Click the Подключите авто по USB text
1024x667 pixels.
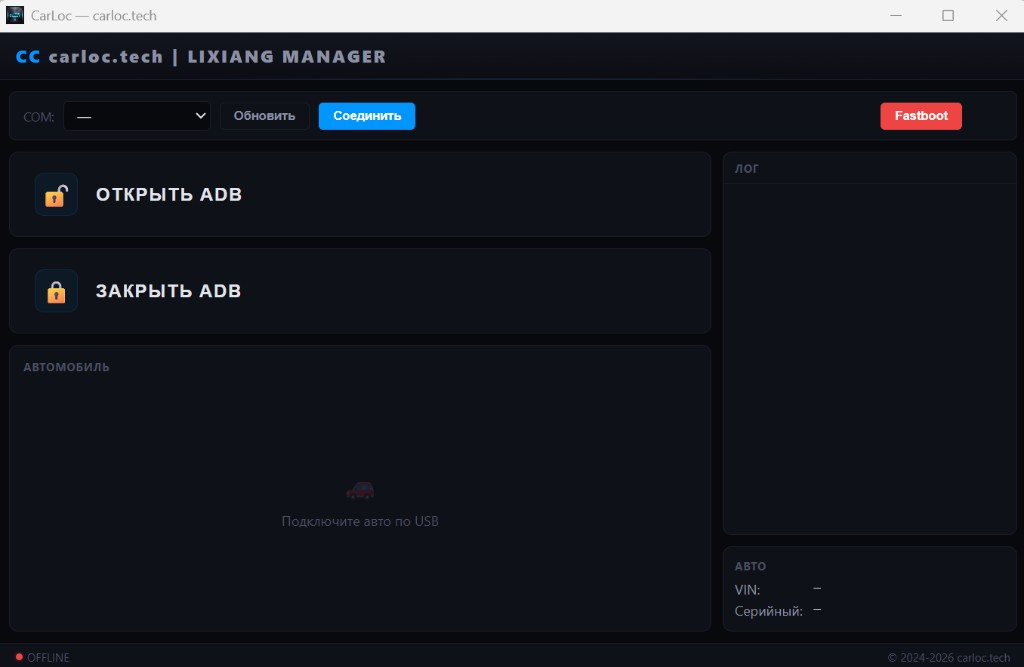(x=360, y=521)
